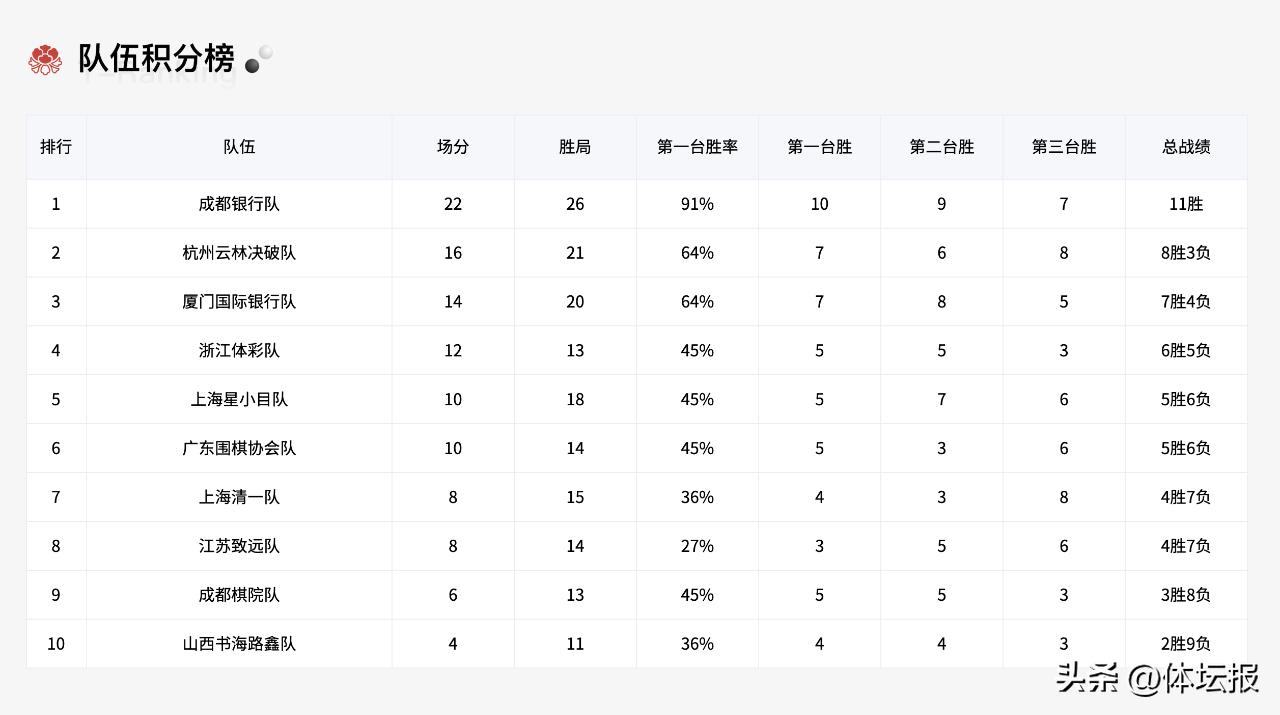Click the black and white Go stones icon
The image size is (1280, 715).
click(259, 59)
